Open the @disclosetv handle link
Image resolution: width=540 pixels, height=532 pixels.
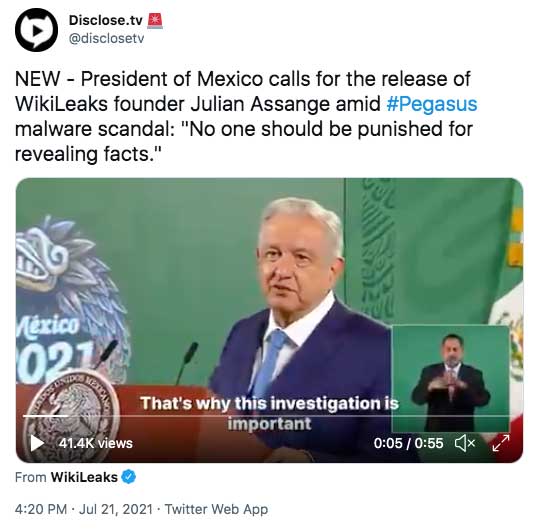click(x=106, y=38)
